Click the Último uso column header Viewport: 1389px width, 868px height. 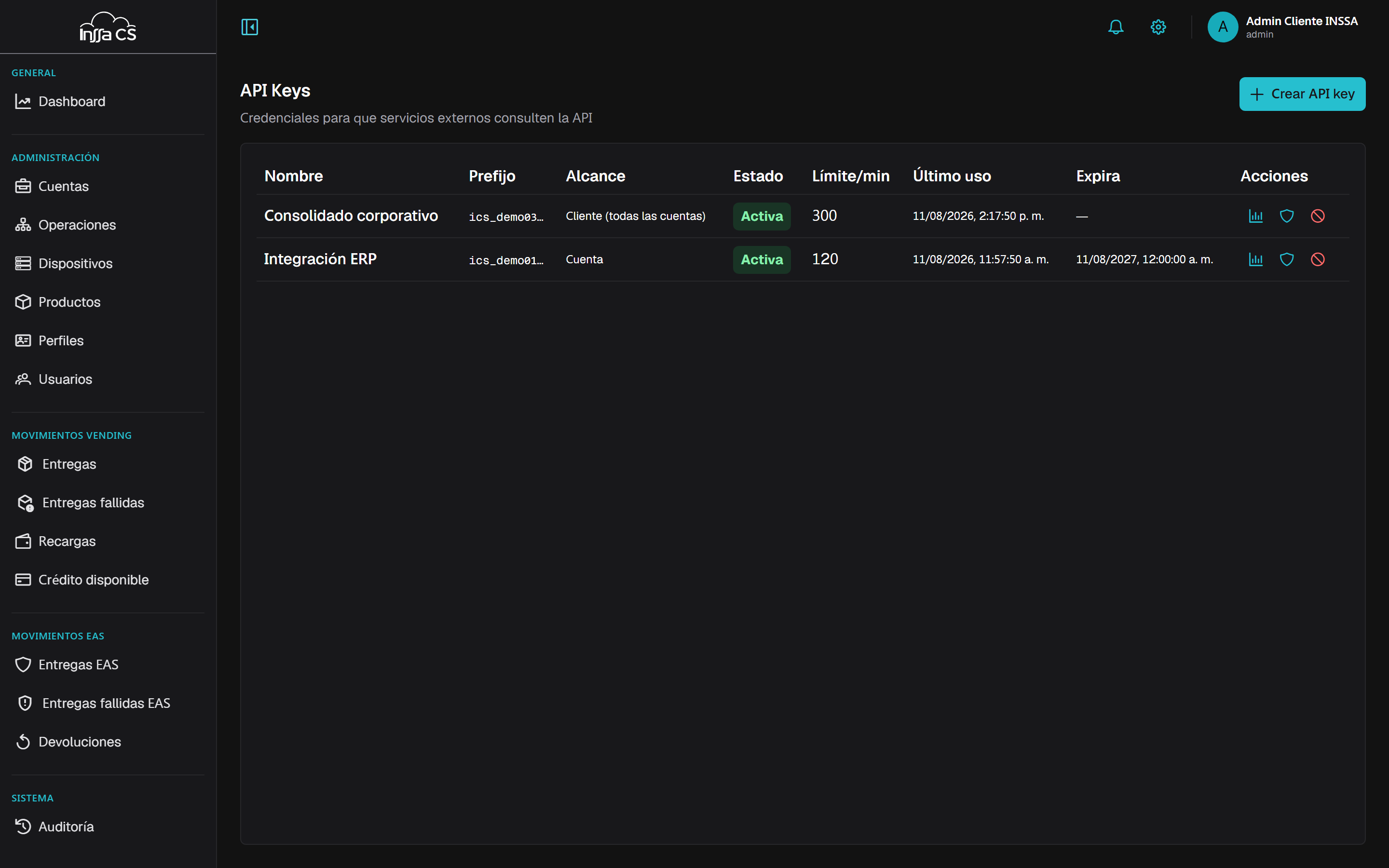tap(952, 176)
